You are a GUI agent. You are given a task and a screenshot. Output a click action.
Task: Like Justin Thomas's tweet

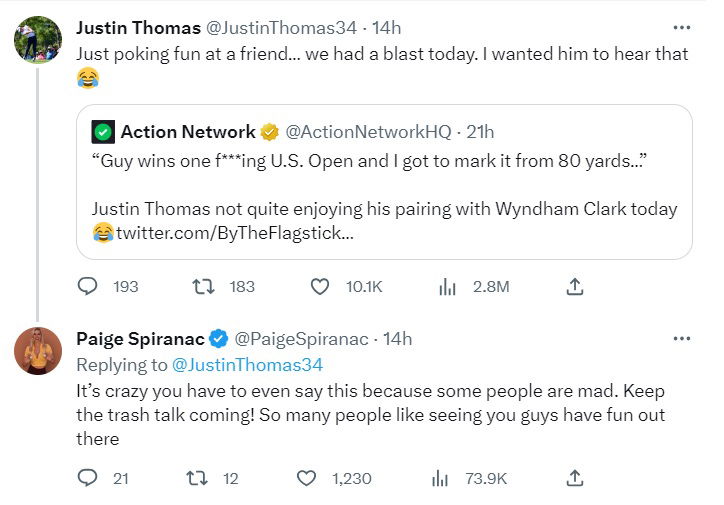(x=320, y=287)
